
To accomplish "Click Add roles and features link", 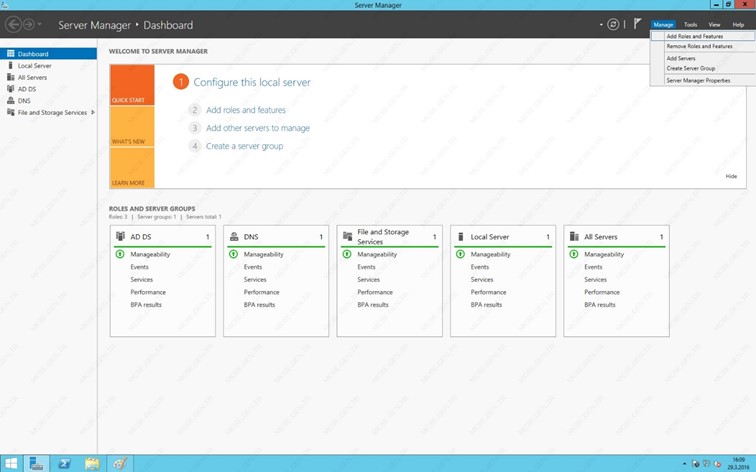I will [x=246, y=110].
